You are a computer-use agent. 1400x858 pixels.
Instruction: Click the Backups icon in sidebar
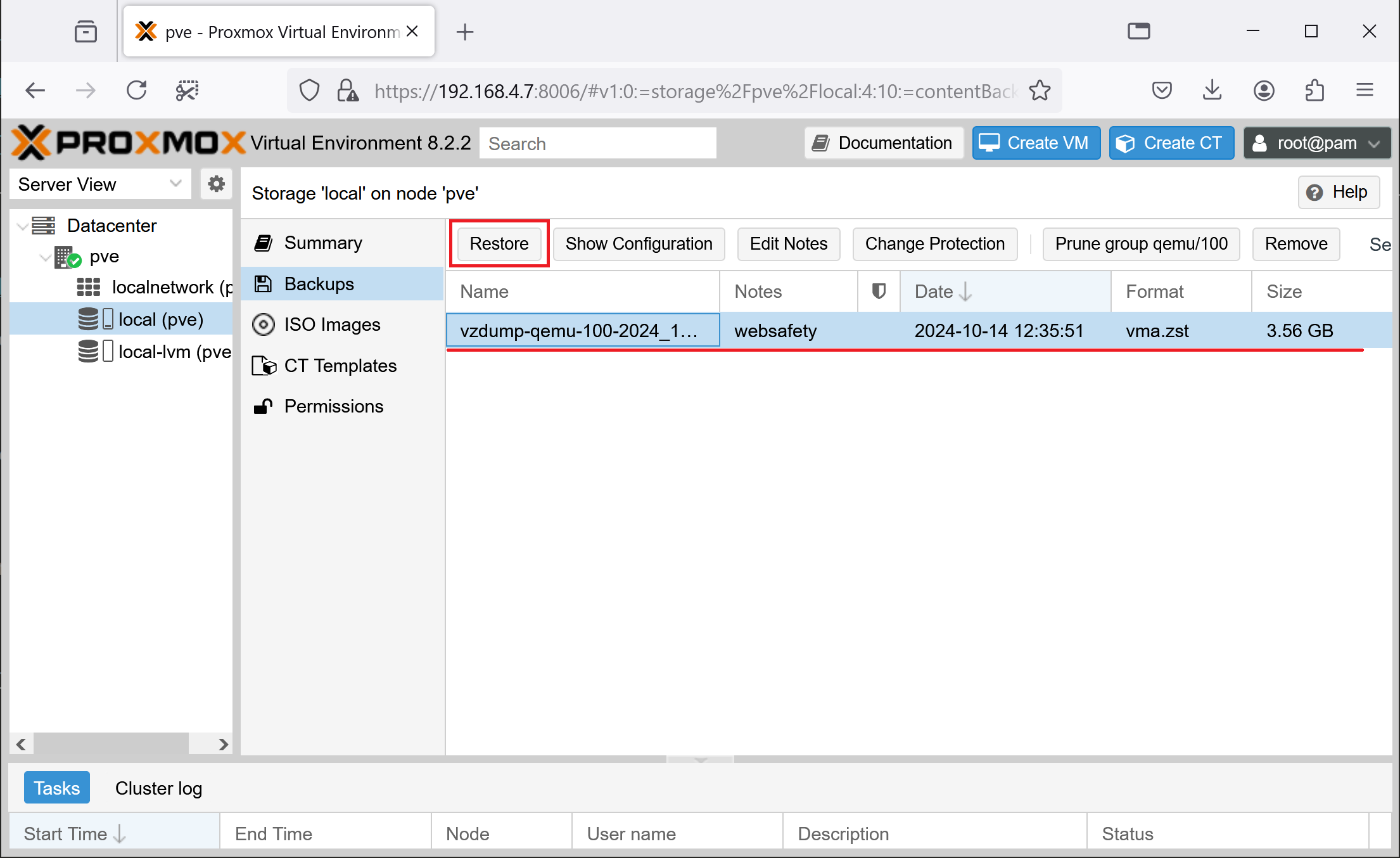pyautogui.click(x=263, y=284)
